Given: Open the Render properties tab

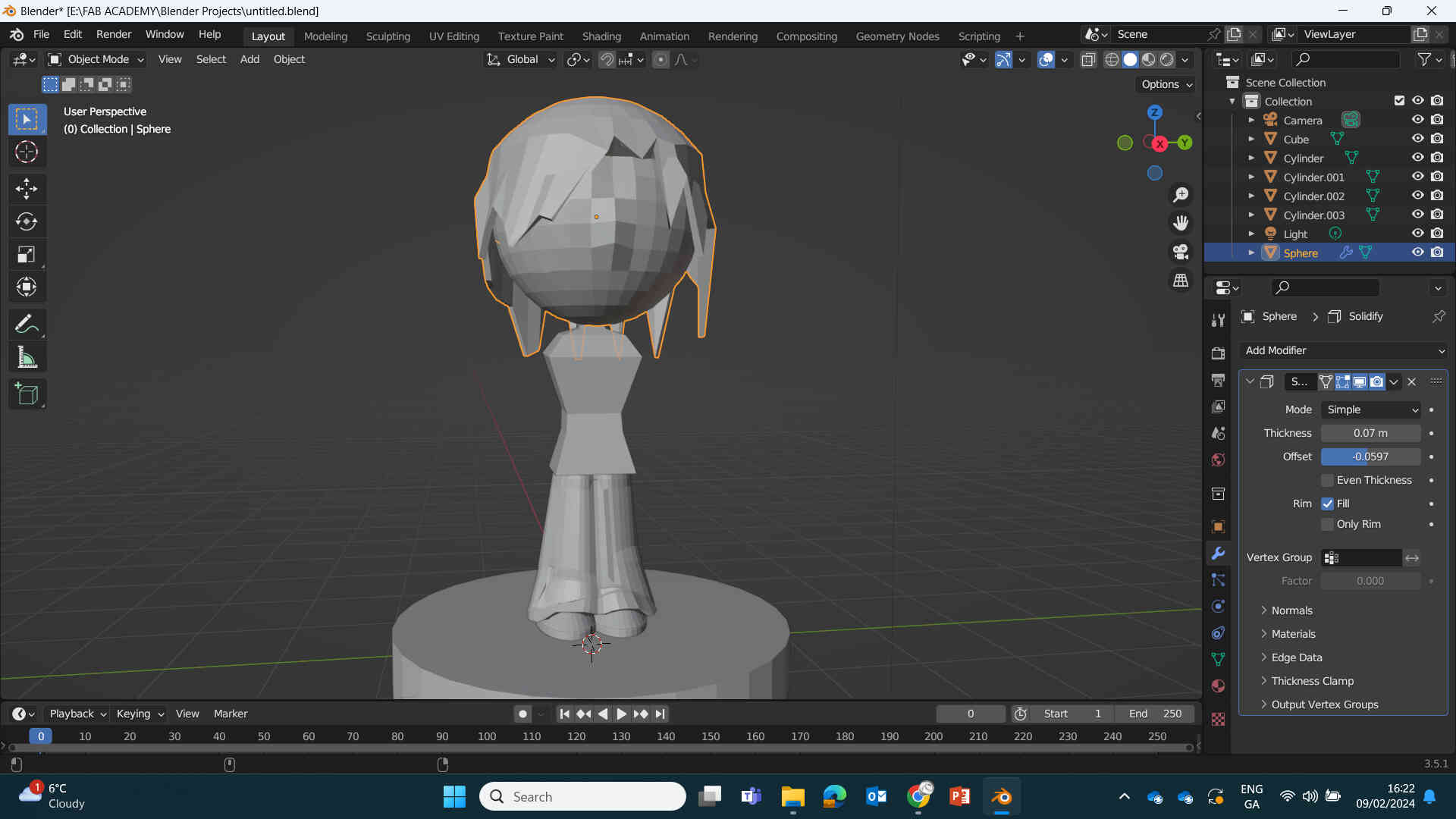Looking at the screenshot, I should (1218, 353).
